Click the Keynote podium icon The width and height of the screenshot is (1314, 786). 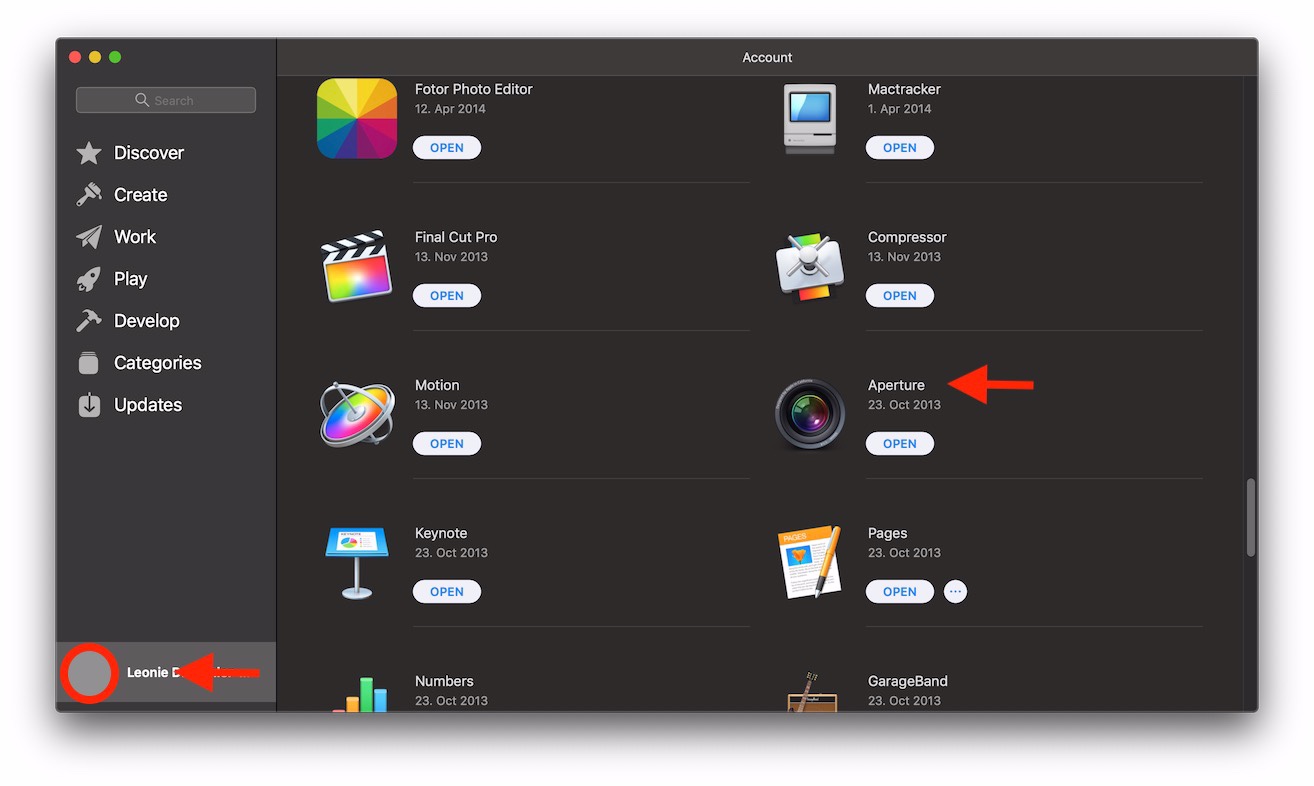point(357,562)
